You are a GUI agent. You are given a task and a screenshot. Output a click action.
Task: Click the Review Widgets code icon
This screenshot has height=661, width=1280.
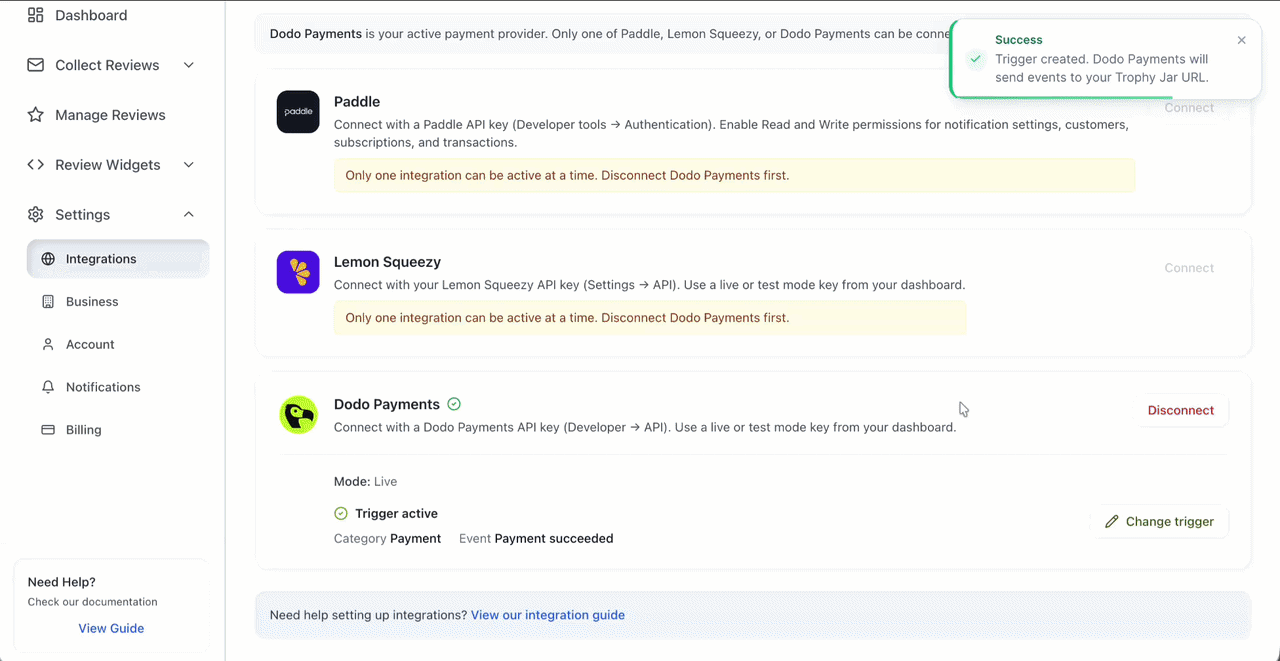click(x=36, y=165)
